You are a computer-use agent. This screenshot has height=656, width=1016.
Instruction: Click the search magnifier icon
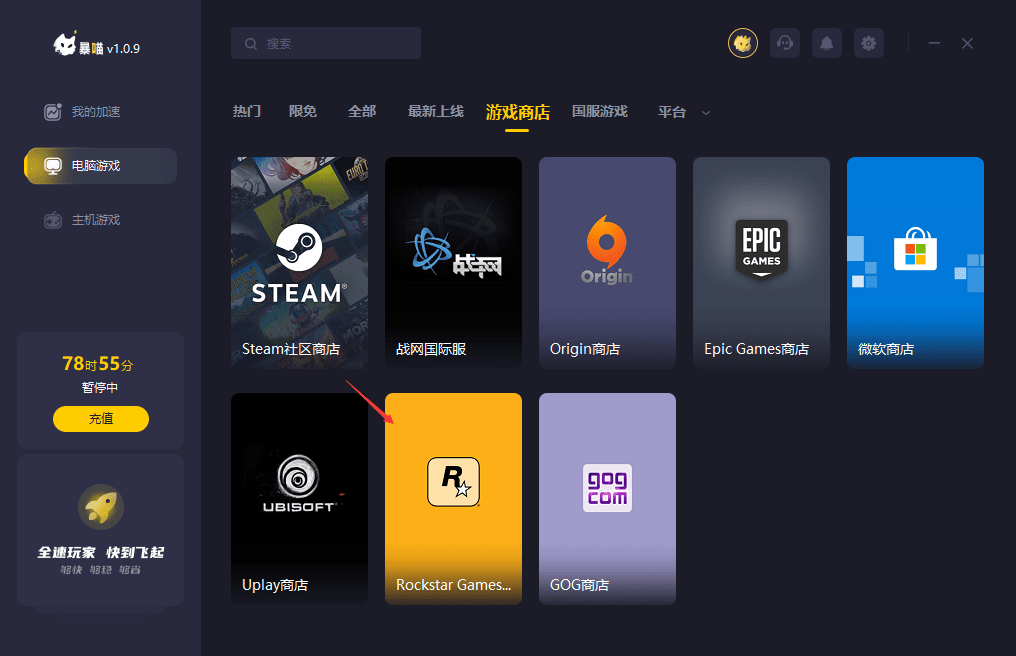pyautogui.click(x=251, y=43)
